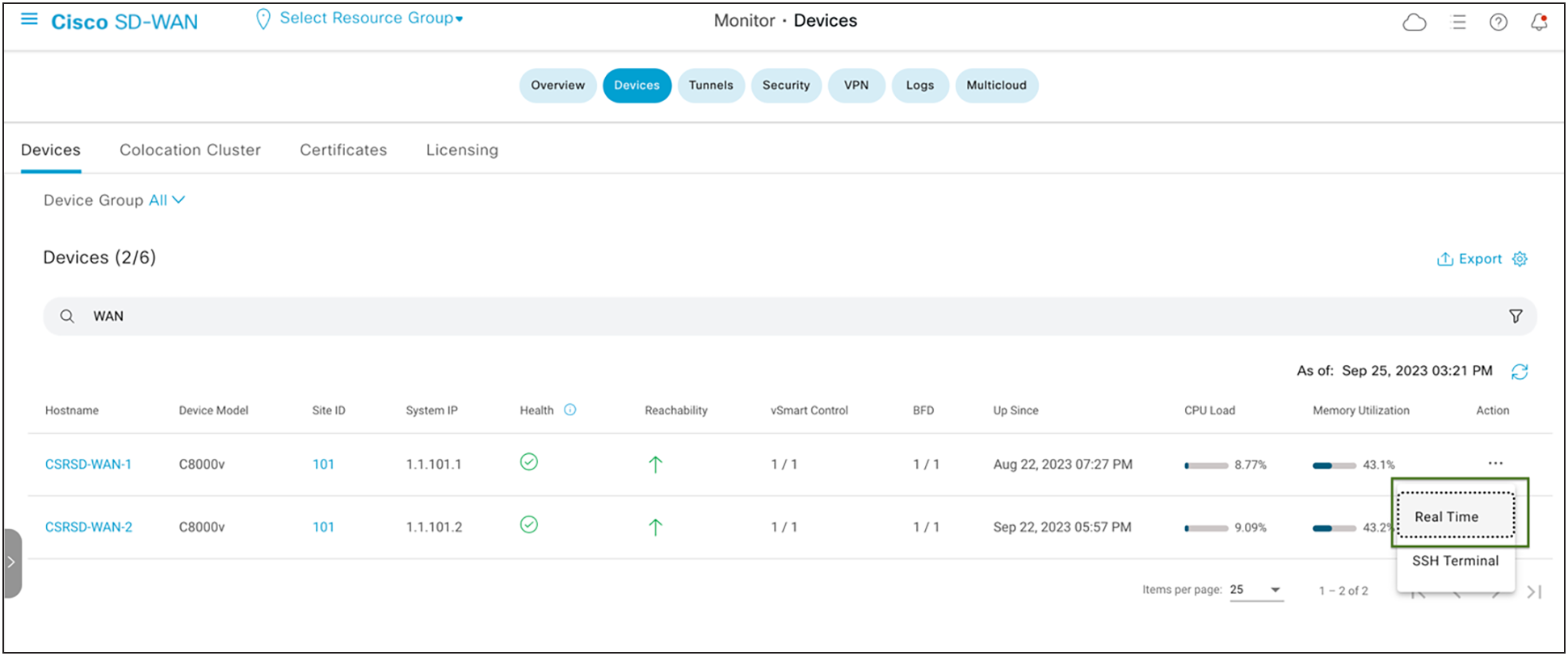Image resolution: width=1568 pixels, height=656 pixels.
Task: Click CPU load bar for CSRSD-WAN-1
Action: (x=1206, y=465)
